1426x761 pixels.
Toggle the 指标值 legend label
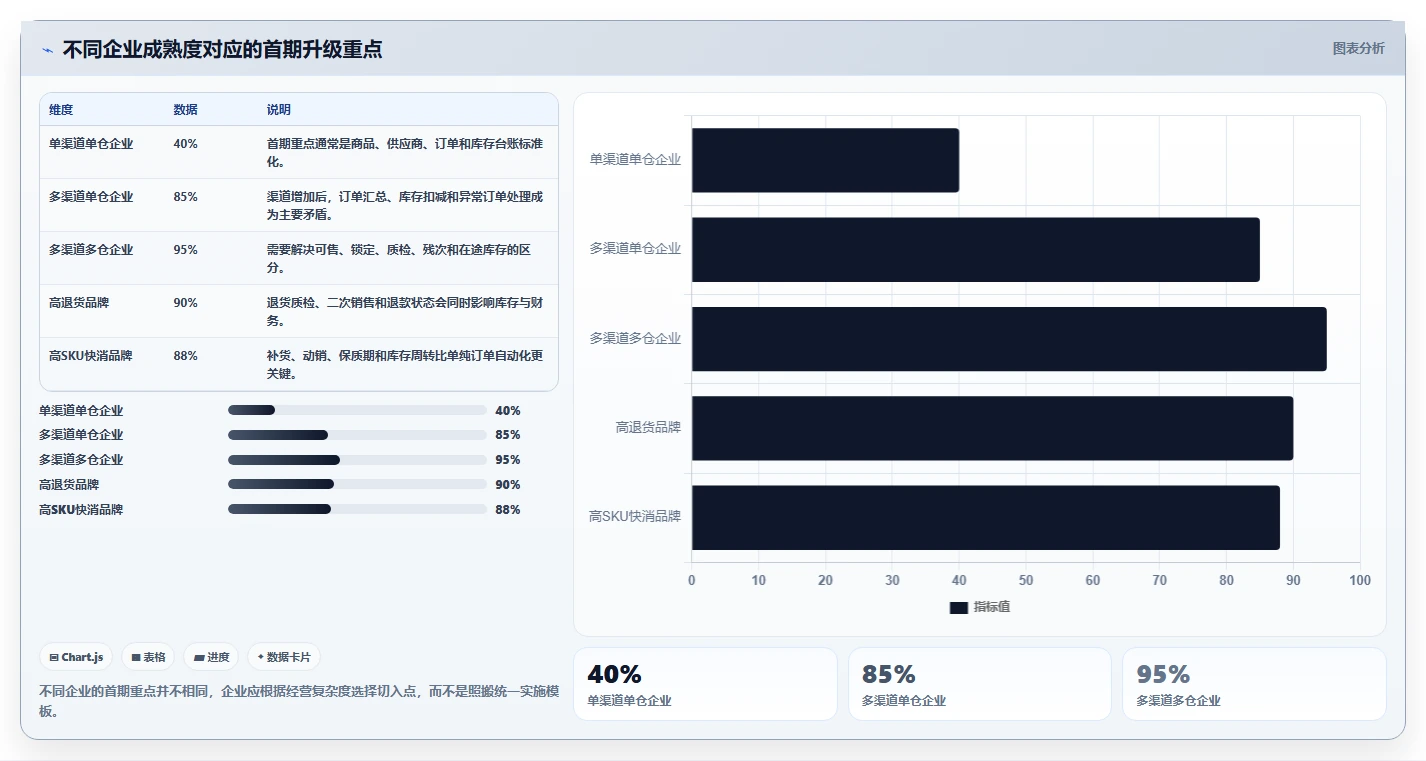(x=992, y=608)
